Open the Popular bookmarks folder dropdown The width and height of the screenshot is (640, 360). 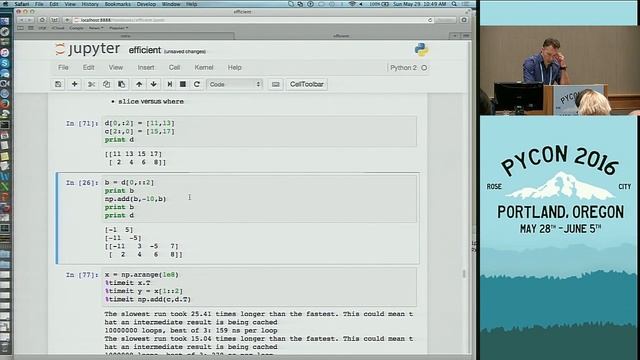[x=118, y=28]
